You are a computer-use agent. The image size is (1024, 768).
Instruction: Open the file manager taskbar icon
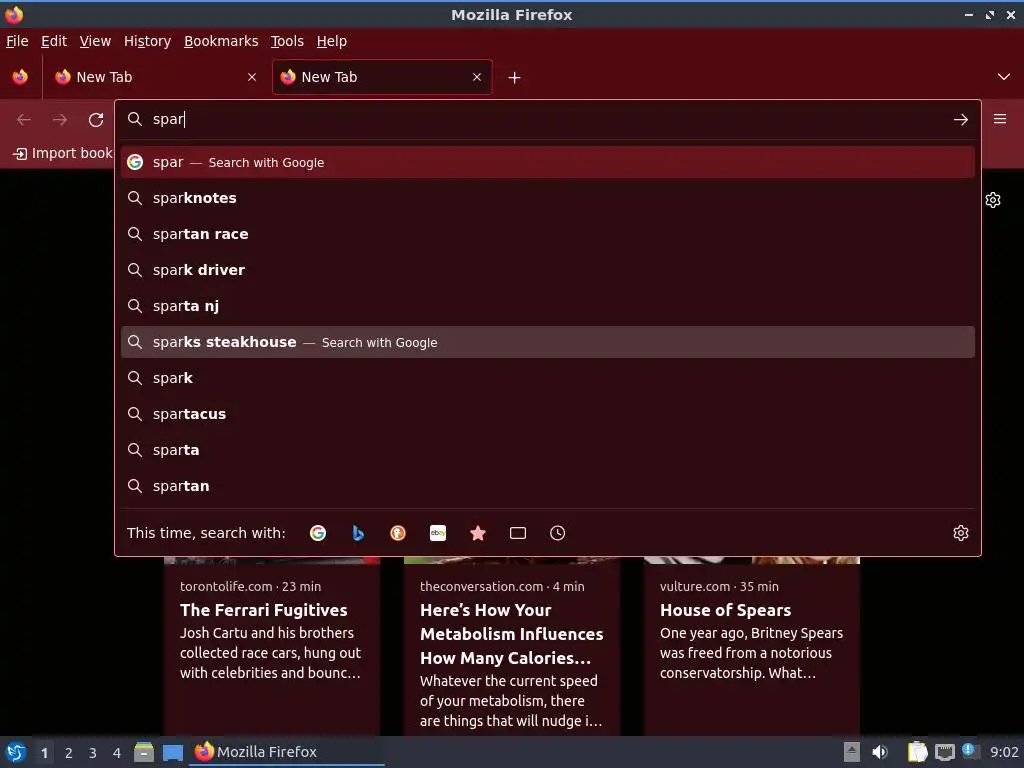click(x=144, y=752)
